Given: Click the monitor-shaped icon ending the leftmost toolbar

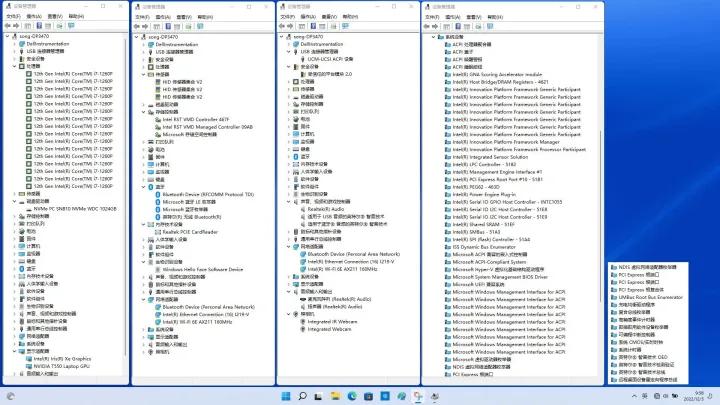Looking at the screenshot, I should [x=71, y=26].
